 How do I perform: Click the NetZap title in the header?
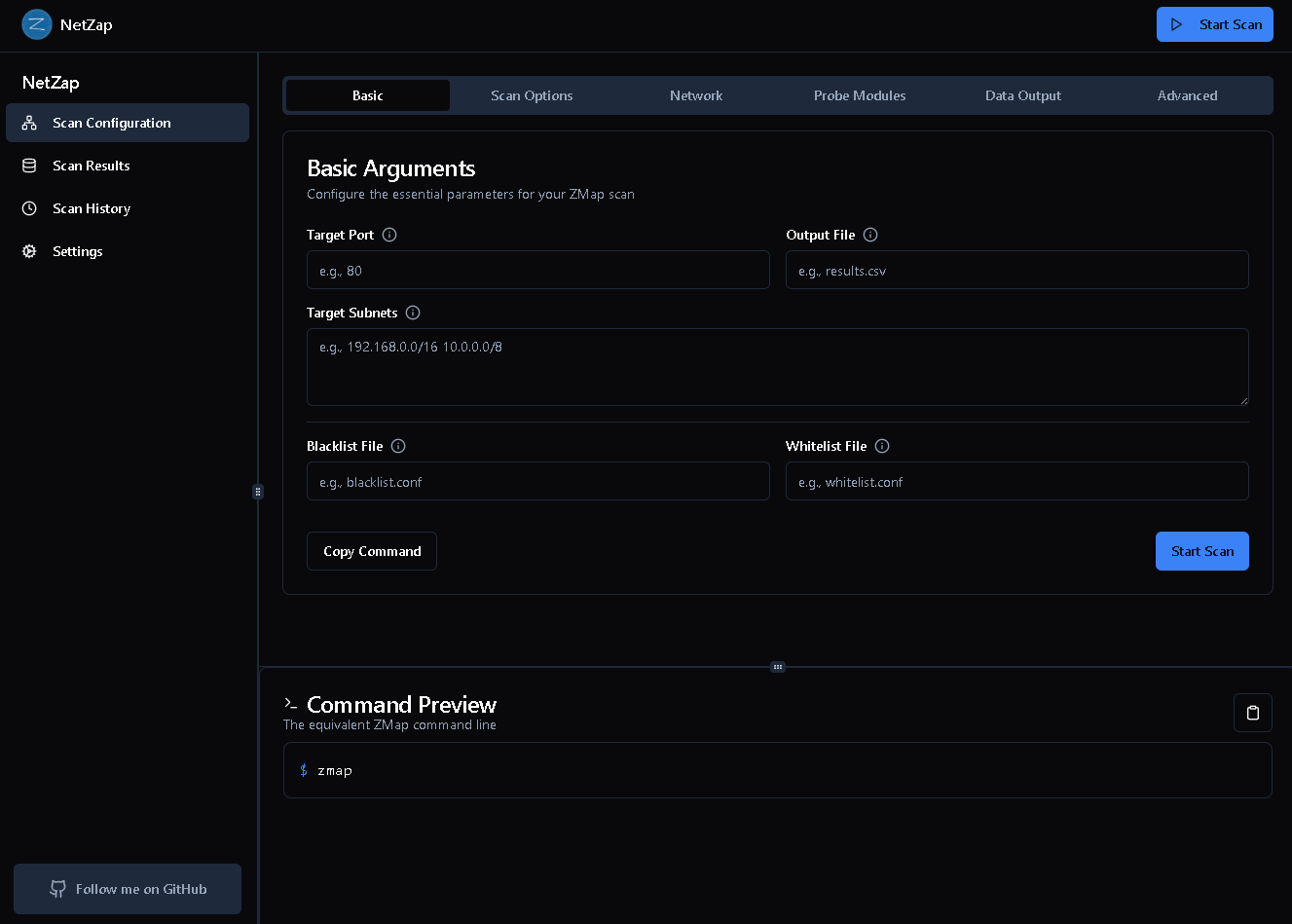87,24
